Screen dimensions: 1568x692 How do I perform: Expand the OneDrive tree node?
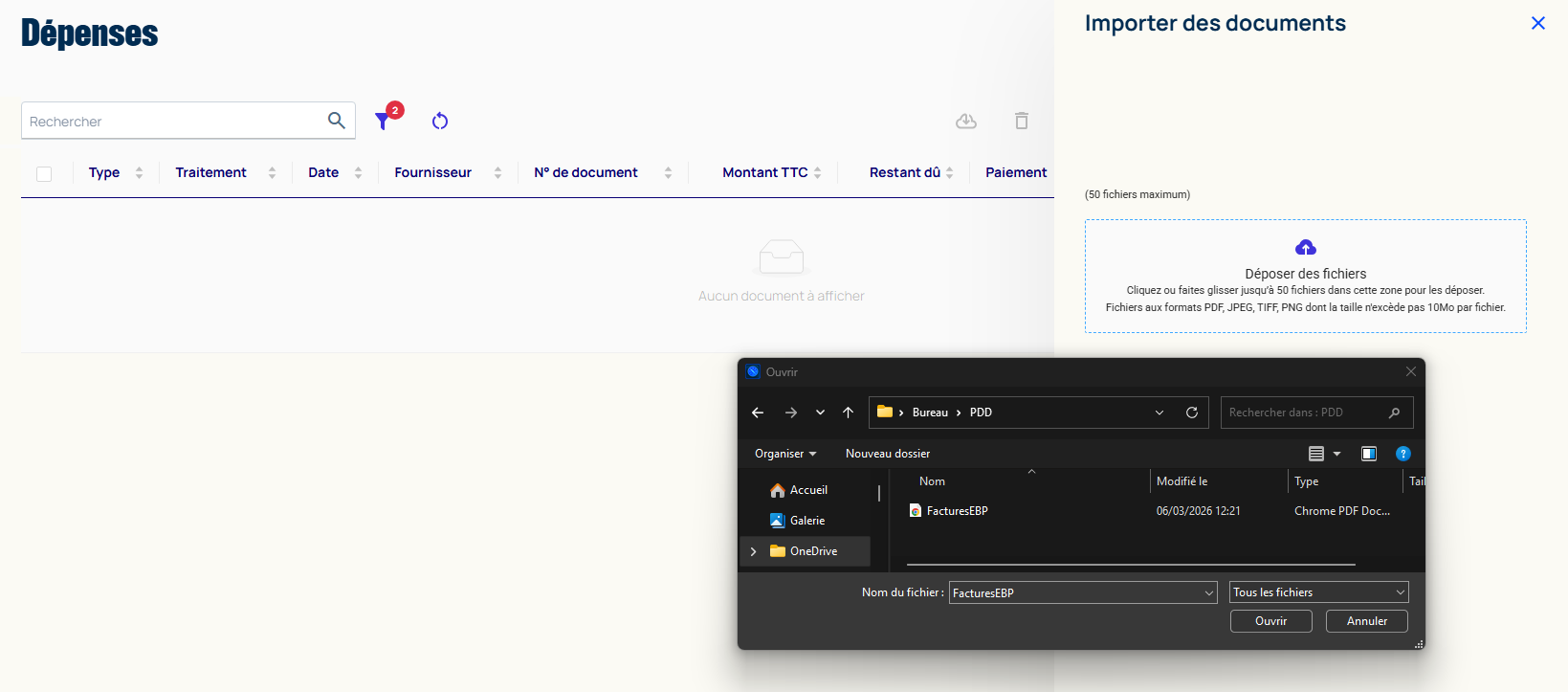tap(754, 551)
